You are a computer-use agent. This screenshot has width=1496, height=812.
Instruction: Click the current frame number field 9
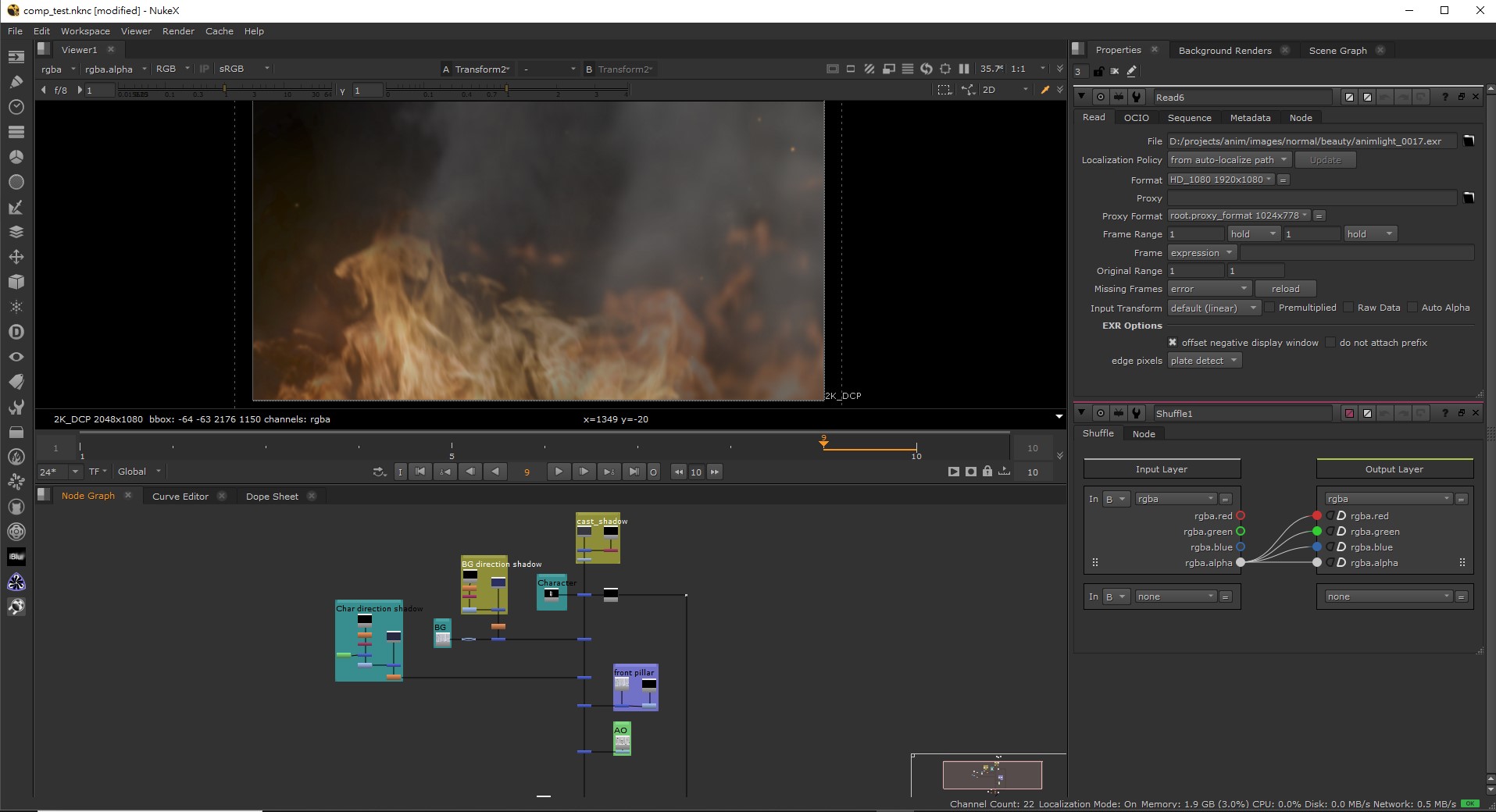[527, 472]
